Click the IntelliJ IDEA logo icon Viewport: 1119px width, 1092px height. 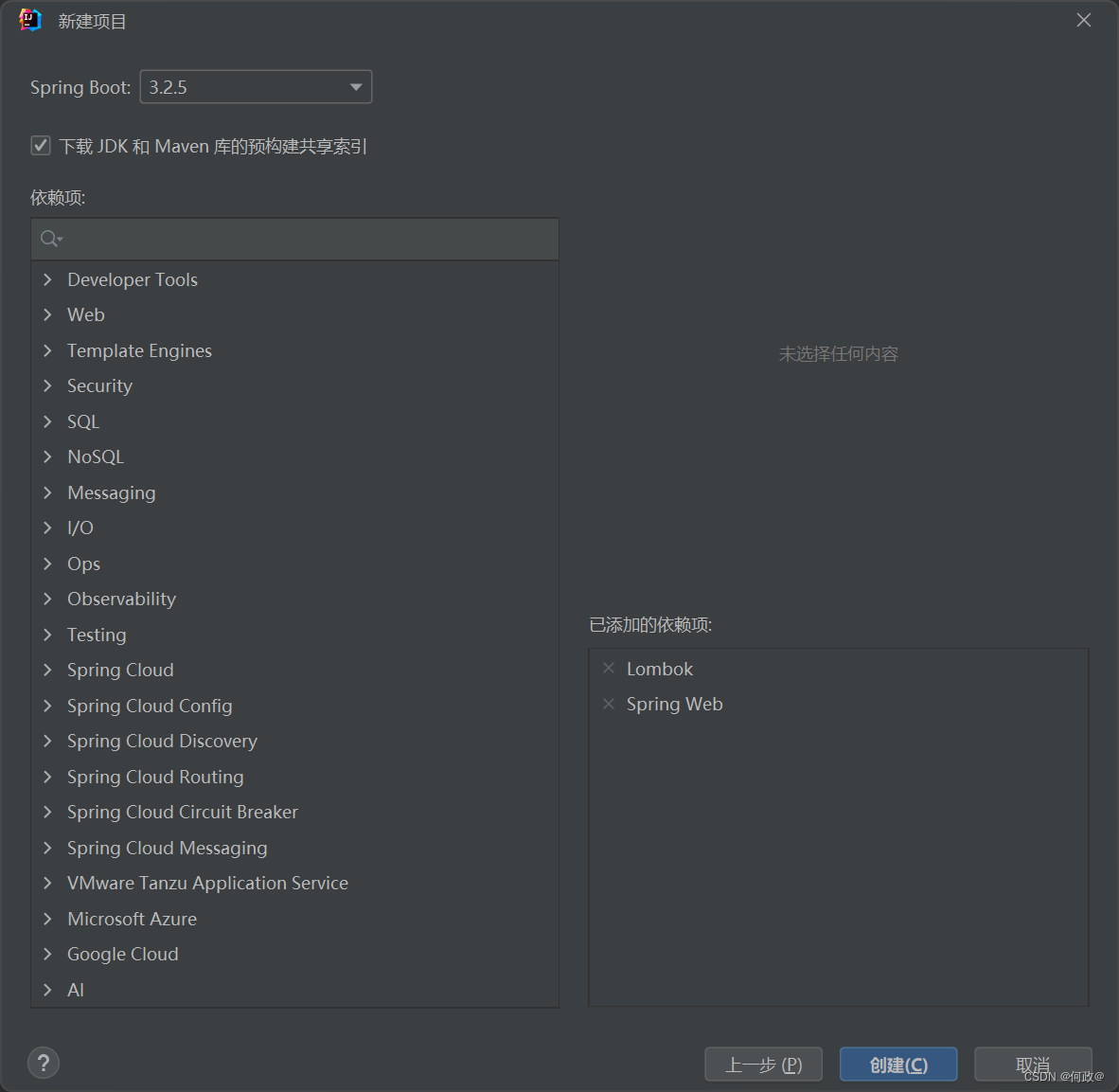(30, 20)
